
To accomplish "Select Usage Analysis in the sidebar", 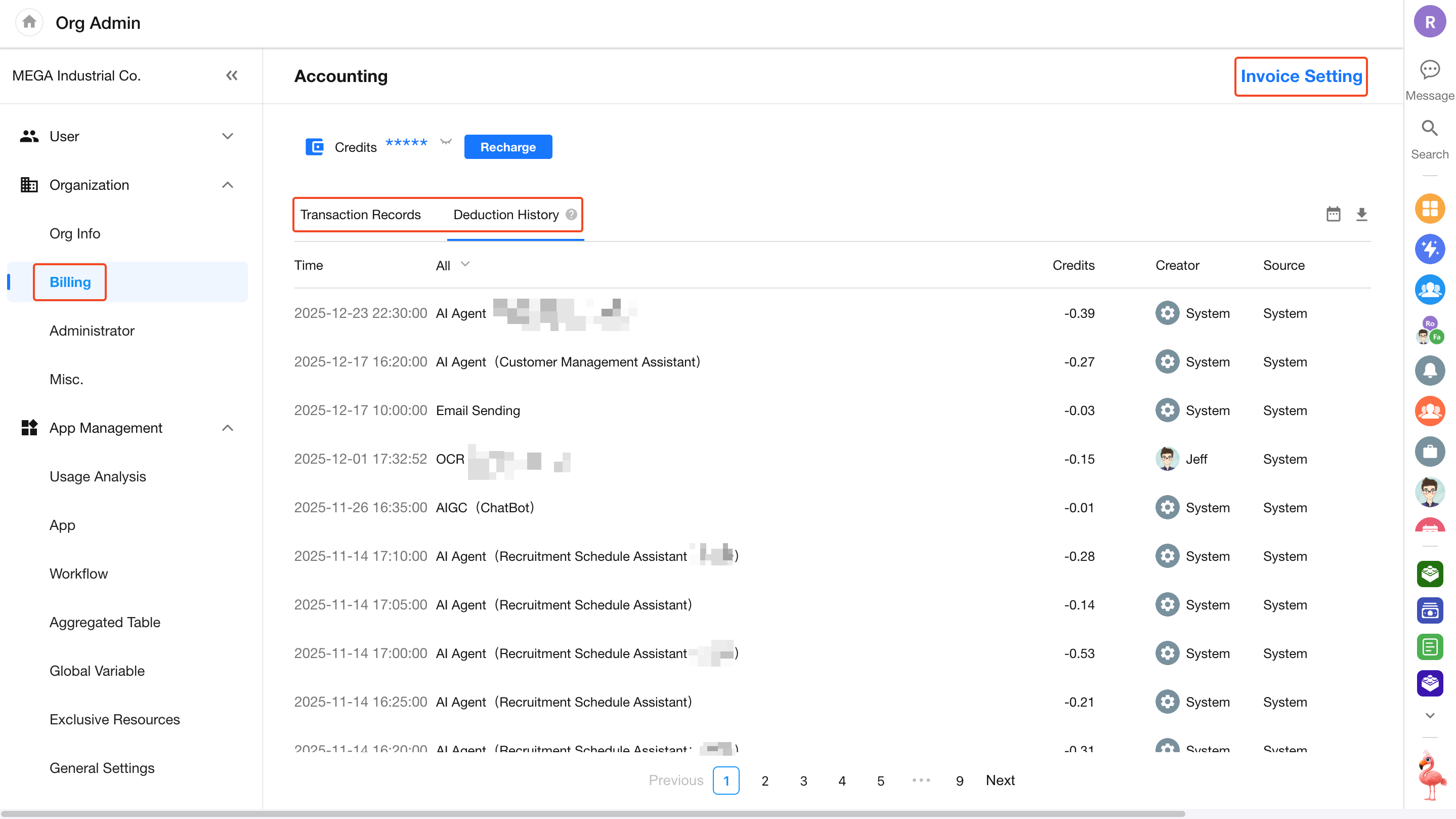I will [x=98, y=476].
